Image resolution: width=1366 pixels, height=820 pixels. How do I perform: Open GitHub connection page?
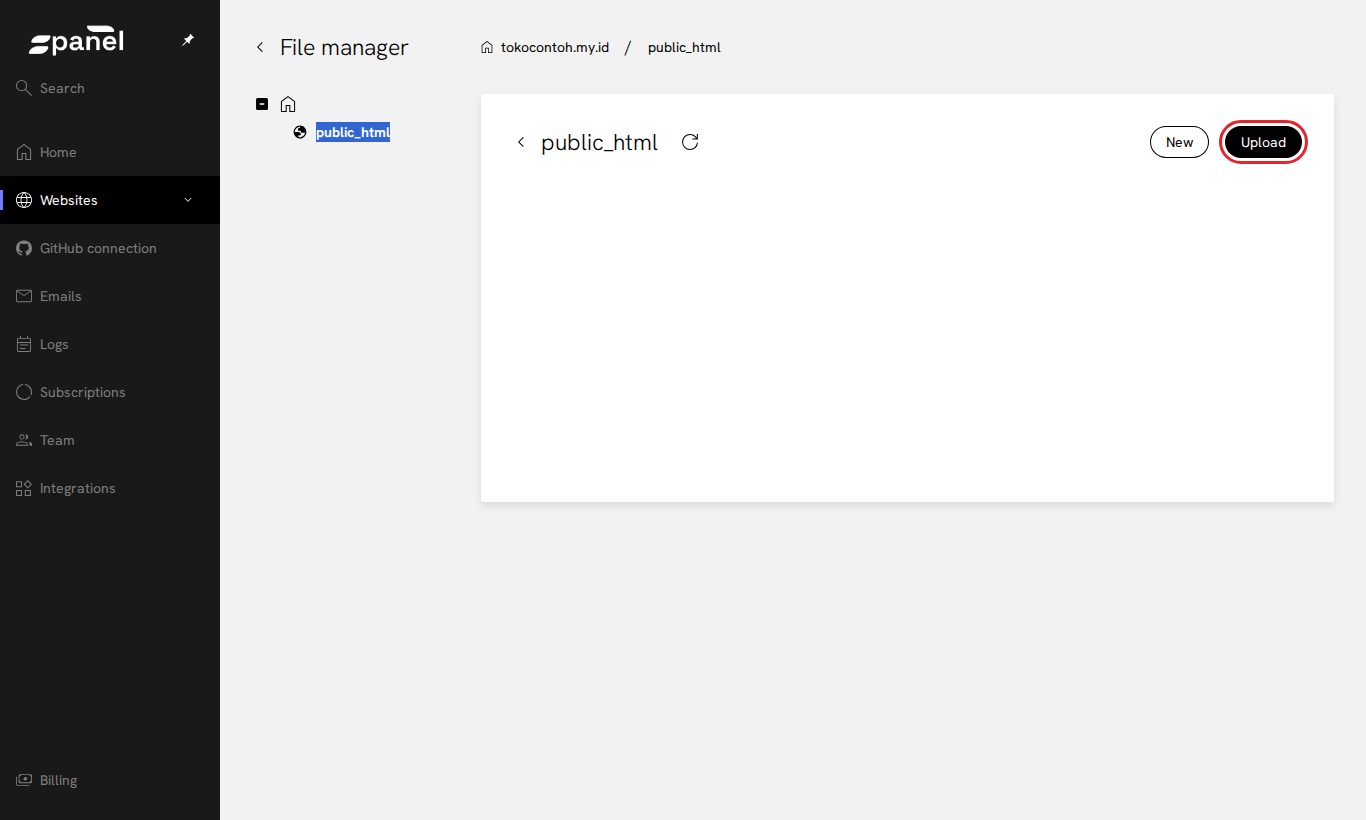point(98,248)
